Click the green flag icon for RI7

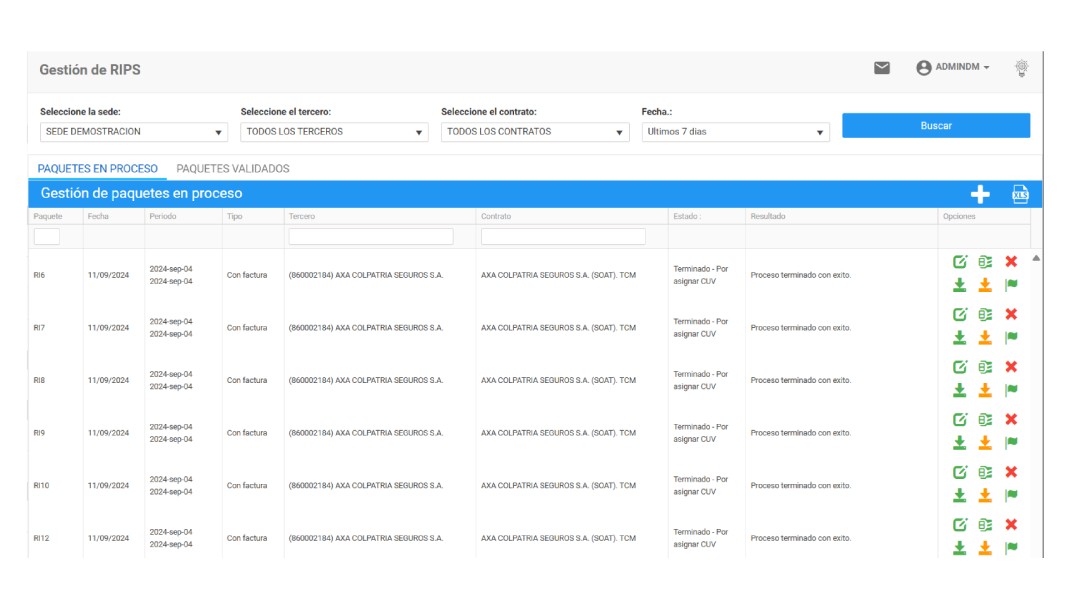(1011, 337)
